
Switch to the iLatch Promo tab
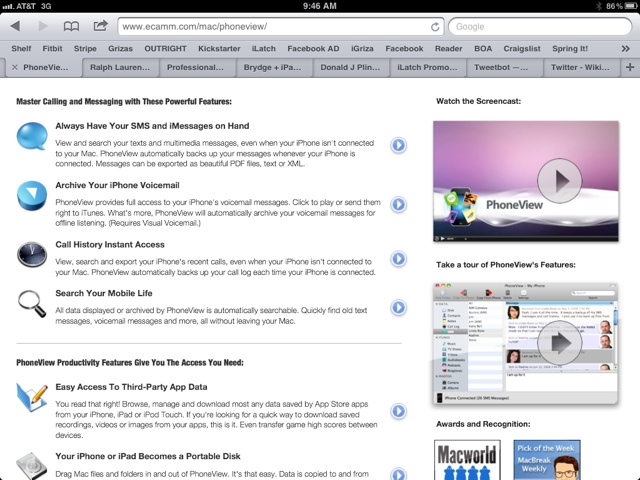tap(427, 67)
